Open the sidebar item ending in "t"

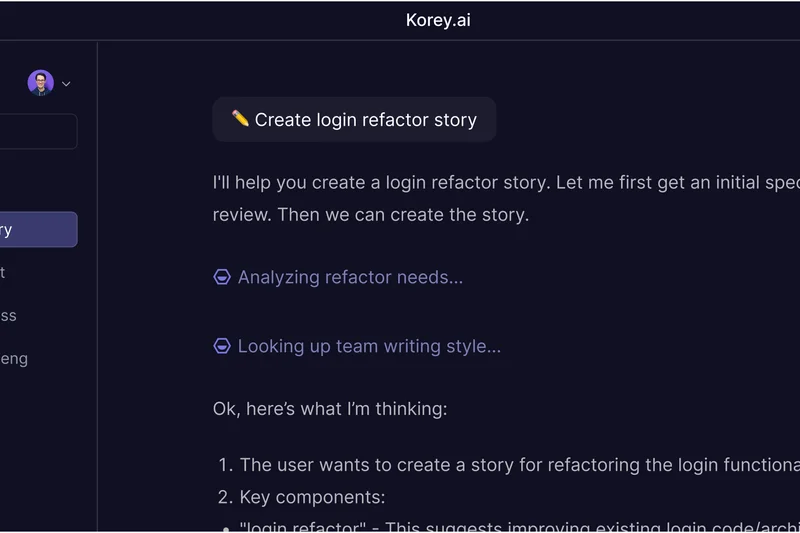(x=5, y=272)
